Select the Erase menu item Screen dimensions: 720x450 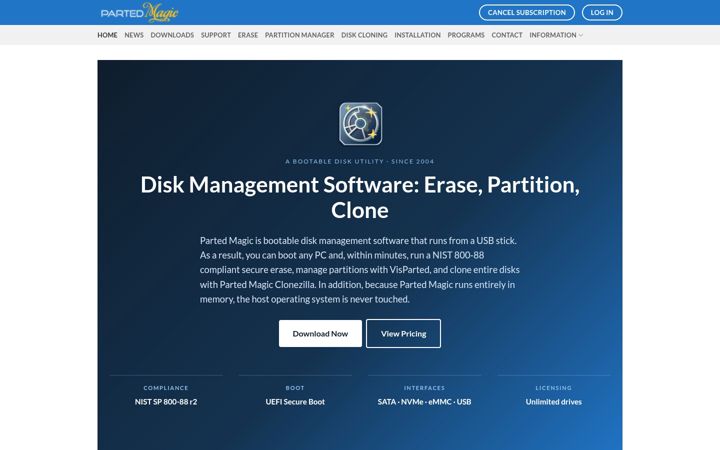pos(248,35)
